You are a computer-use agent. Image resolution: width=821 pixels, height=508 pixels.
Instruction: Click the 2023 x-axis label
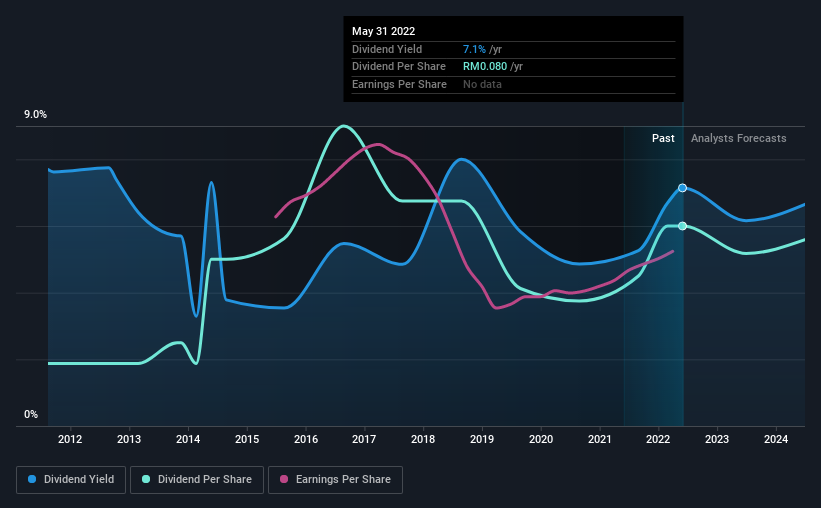click(717, 439)
